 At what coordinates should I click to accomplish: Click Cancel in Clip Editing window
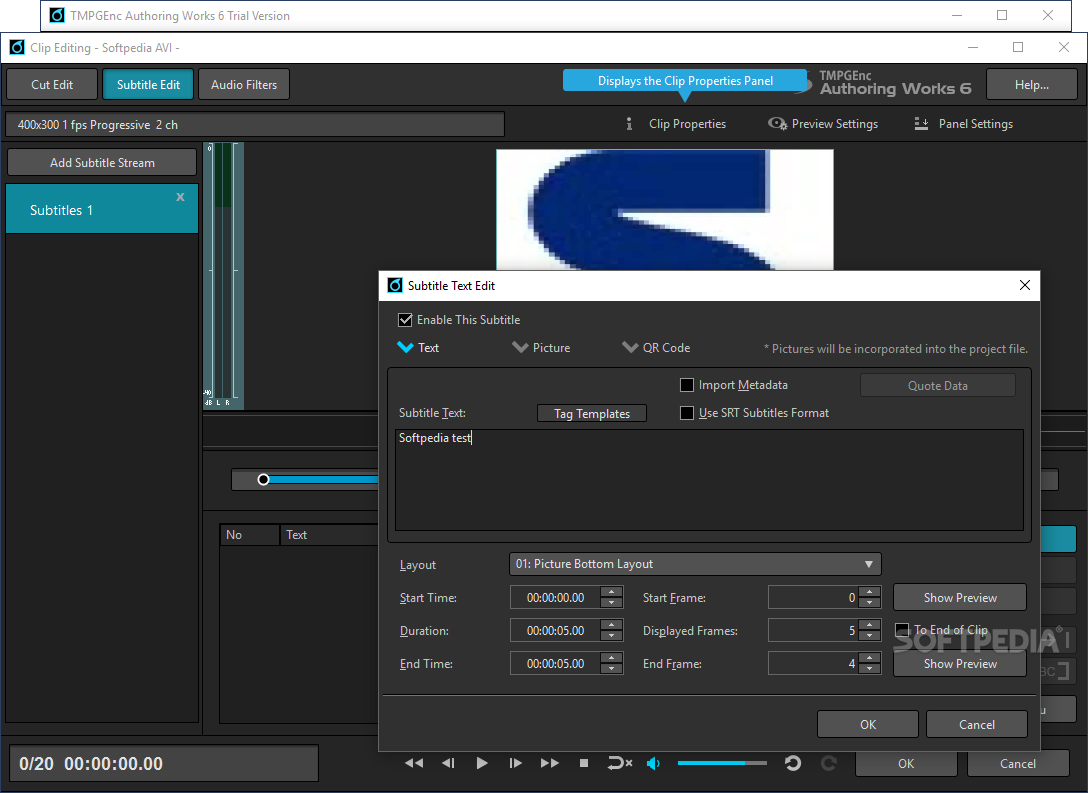tap(1018, 763)
